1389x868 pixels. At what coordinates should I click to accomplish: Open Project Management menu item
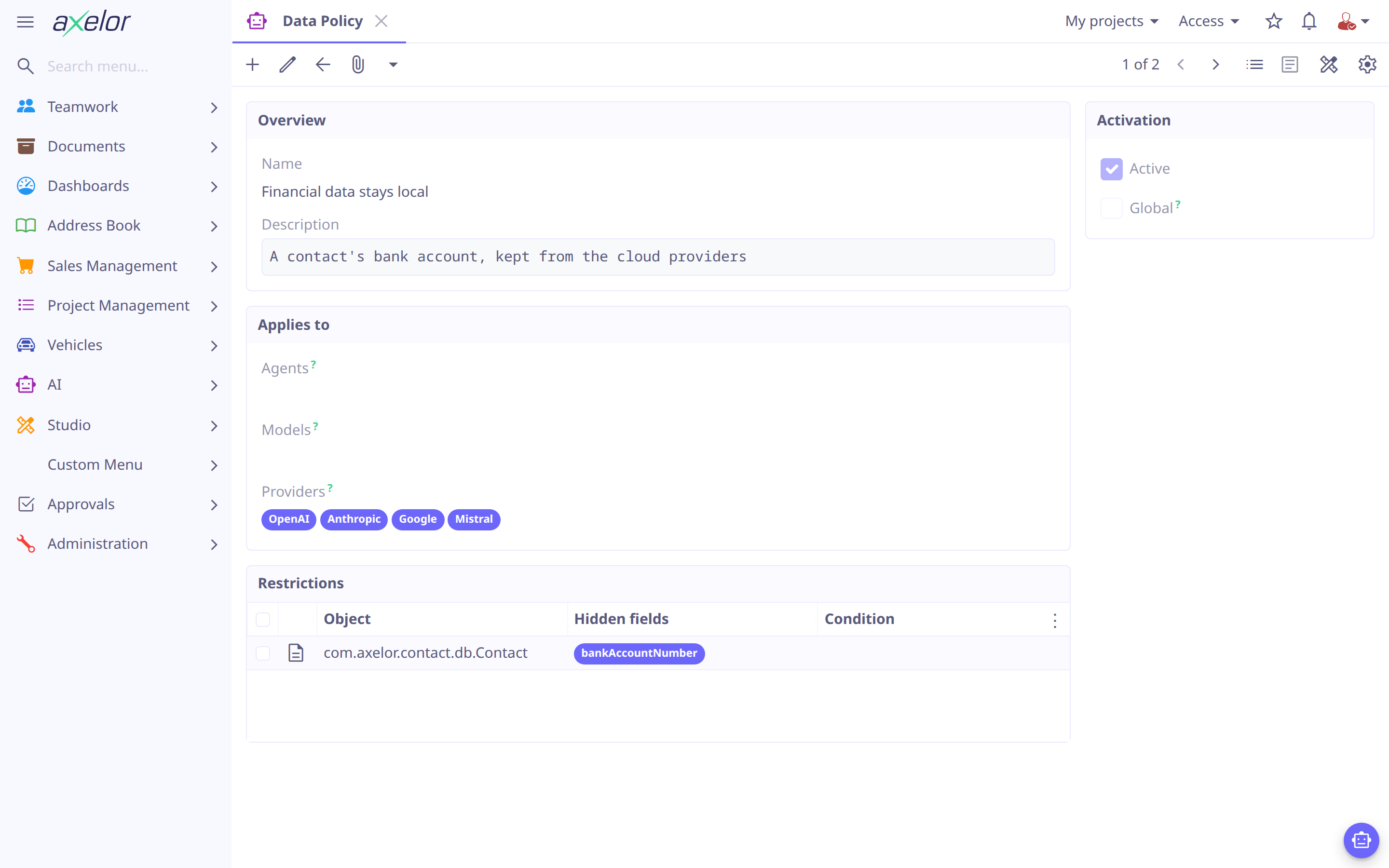pyautogui.click(x=116, y=305)
